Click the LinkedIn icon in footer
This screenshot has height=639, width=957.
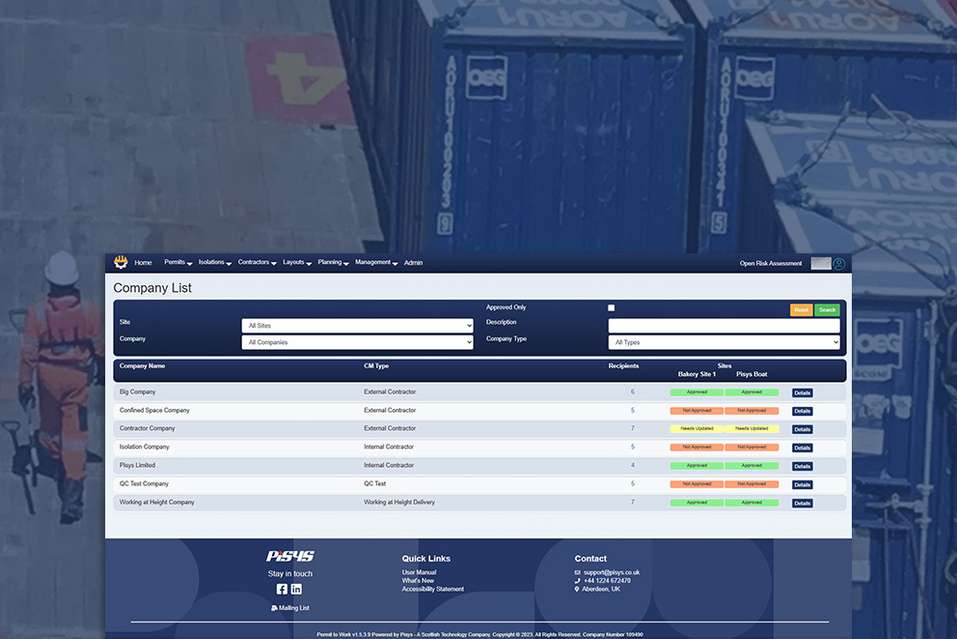tap(296, 589)
